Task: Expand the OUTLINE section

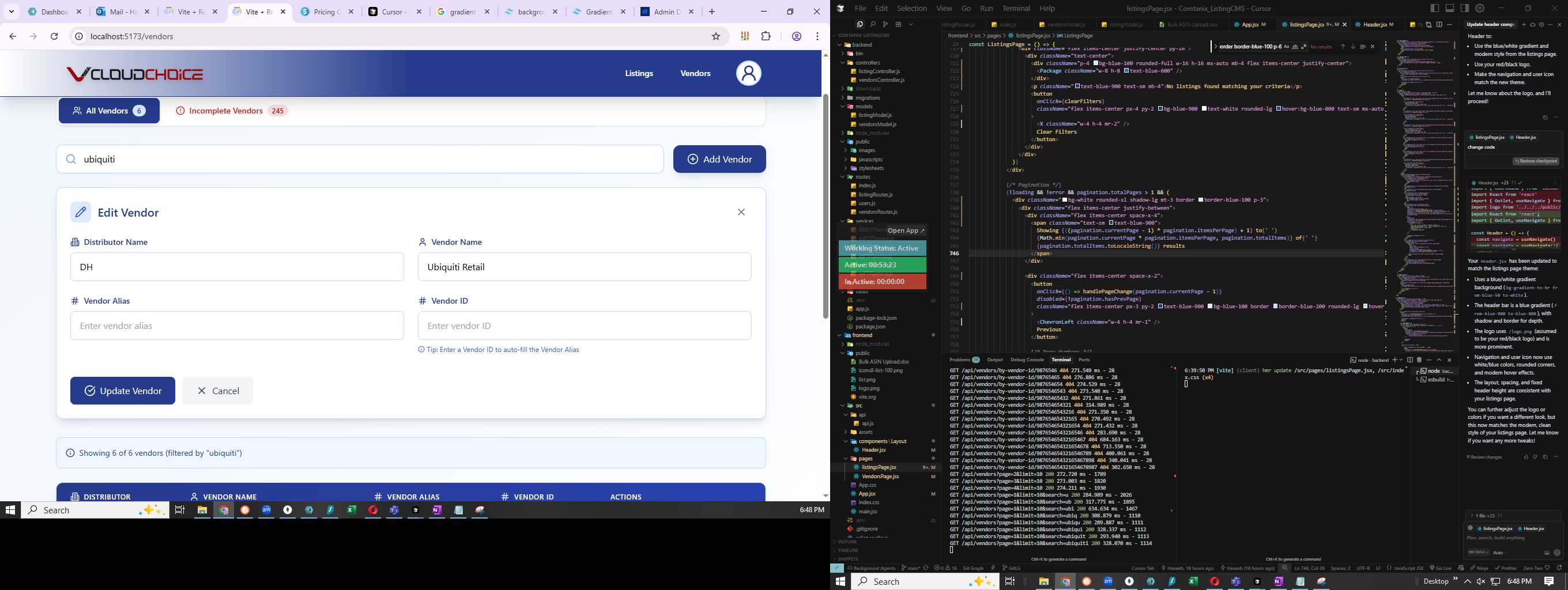Action: (847, 542)
